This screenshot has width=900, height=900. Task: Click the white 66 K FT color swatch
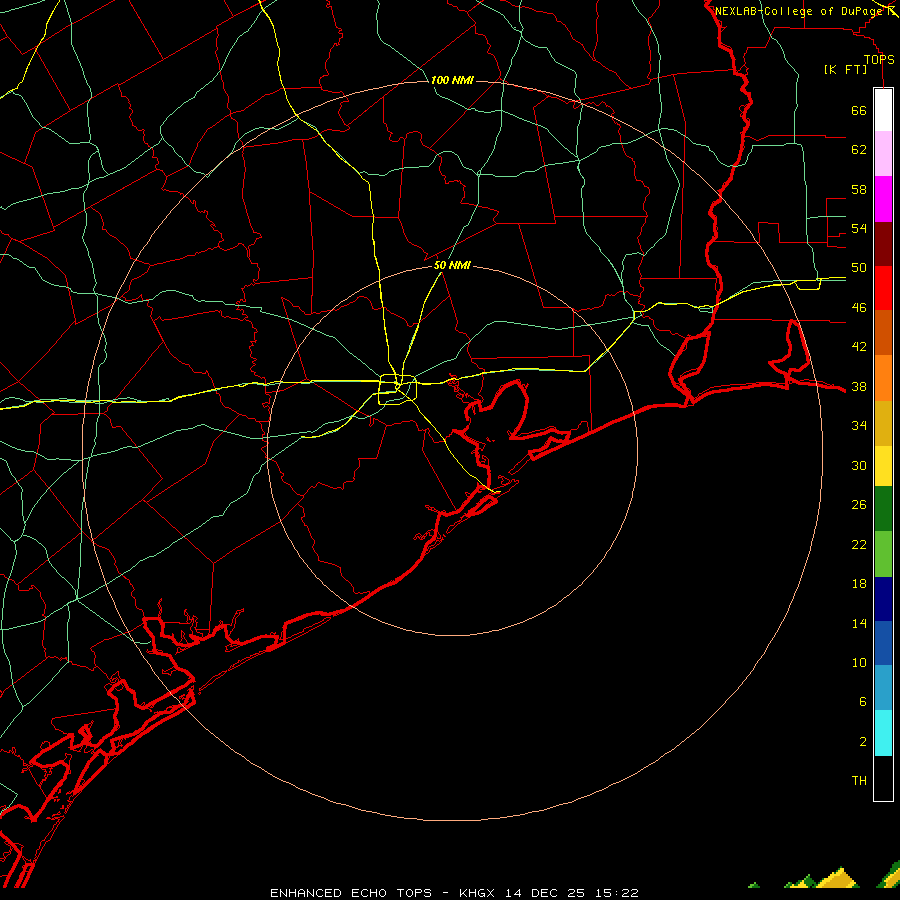tap(883, 110)
